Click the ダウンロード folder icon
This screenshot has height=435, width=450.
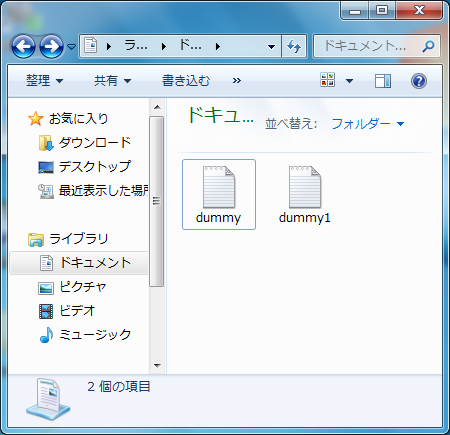point(46,143)
